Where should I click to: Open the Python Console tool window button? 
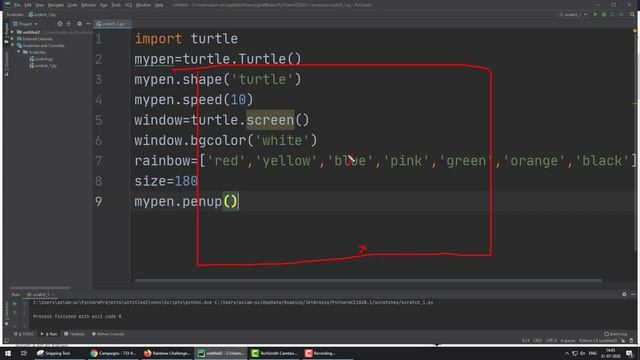108,334
